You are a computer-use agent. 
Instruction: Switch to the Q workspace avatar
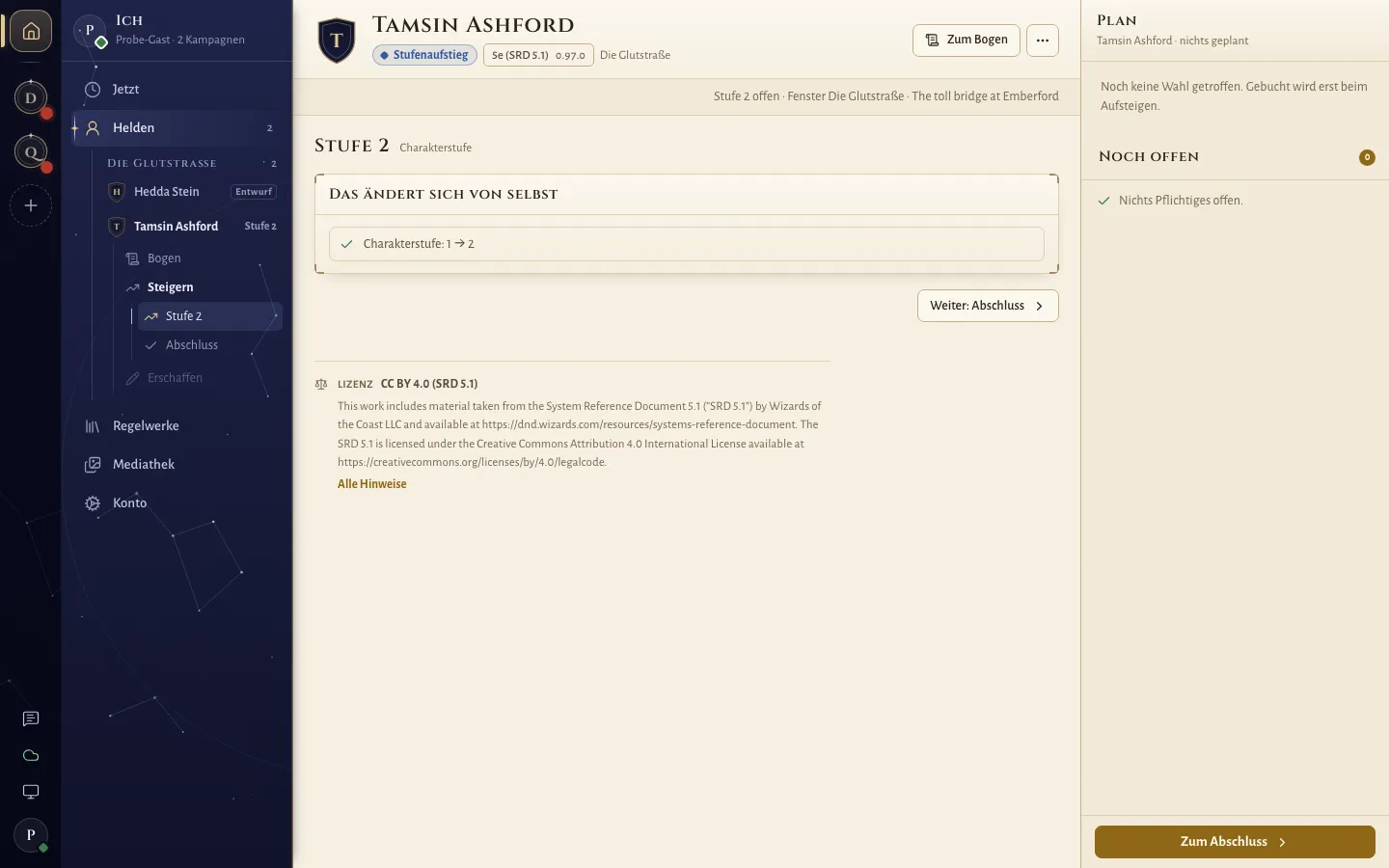[x=31, y=151]
